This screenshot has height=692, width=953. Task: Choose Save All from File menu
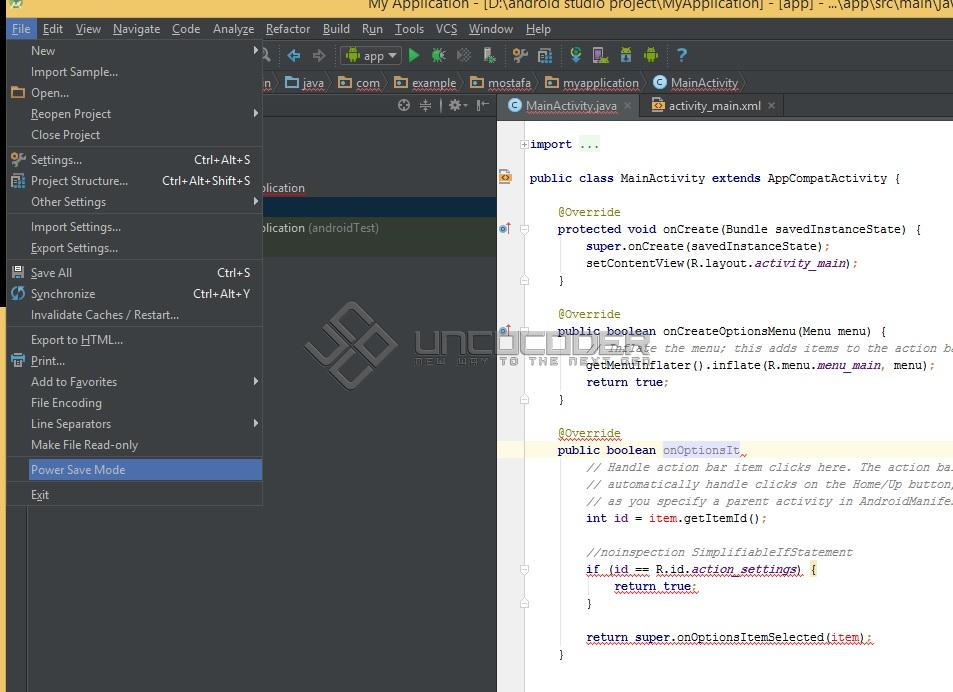point(134,273)
